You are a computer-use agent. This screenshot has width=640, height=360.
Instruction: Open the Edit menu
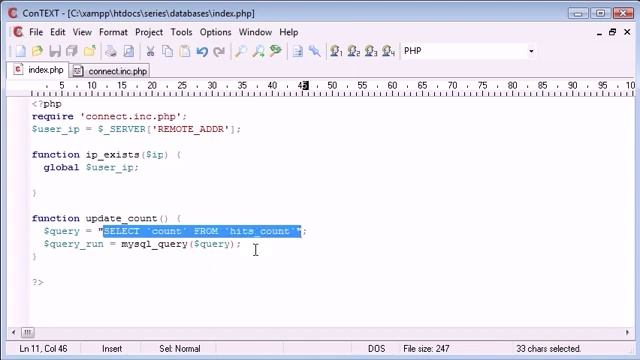tap(58, 32)
